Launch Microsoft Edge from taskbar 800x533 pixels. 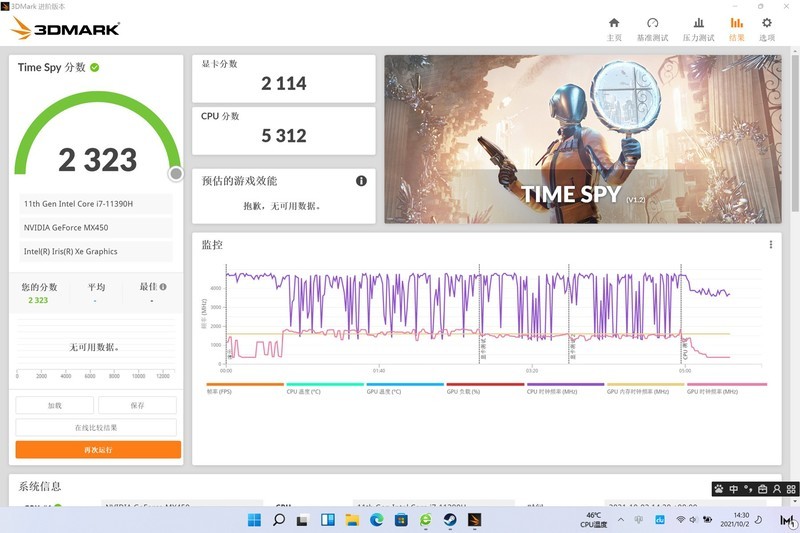pos(377,520)
